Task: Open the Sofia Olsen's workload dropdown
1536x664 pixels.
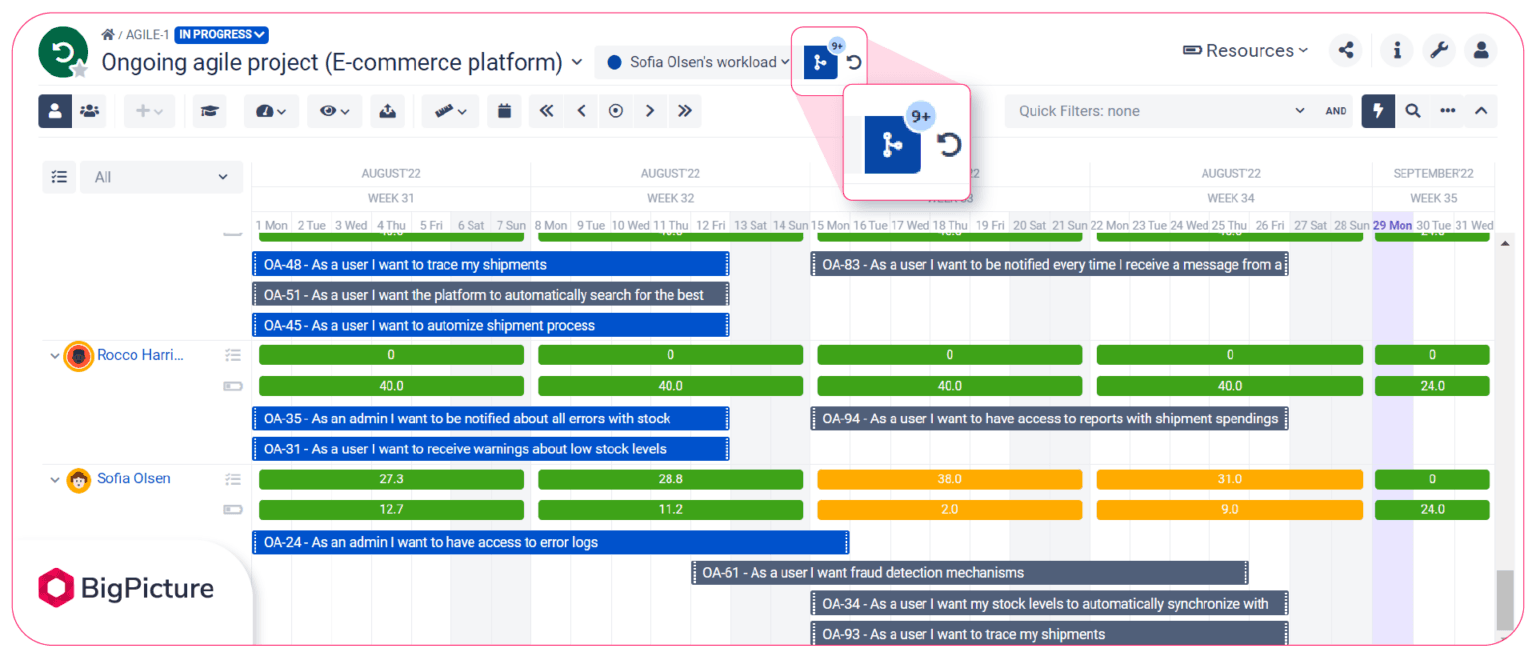Action: tap(697, 62)
